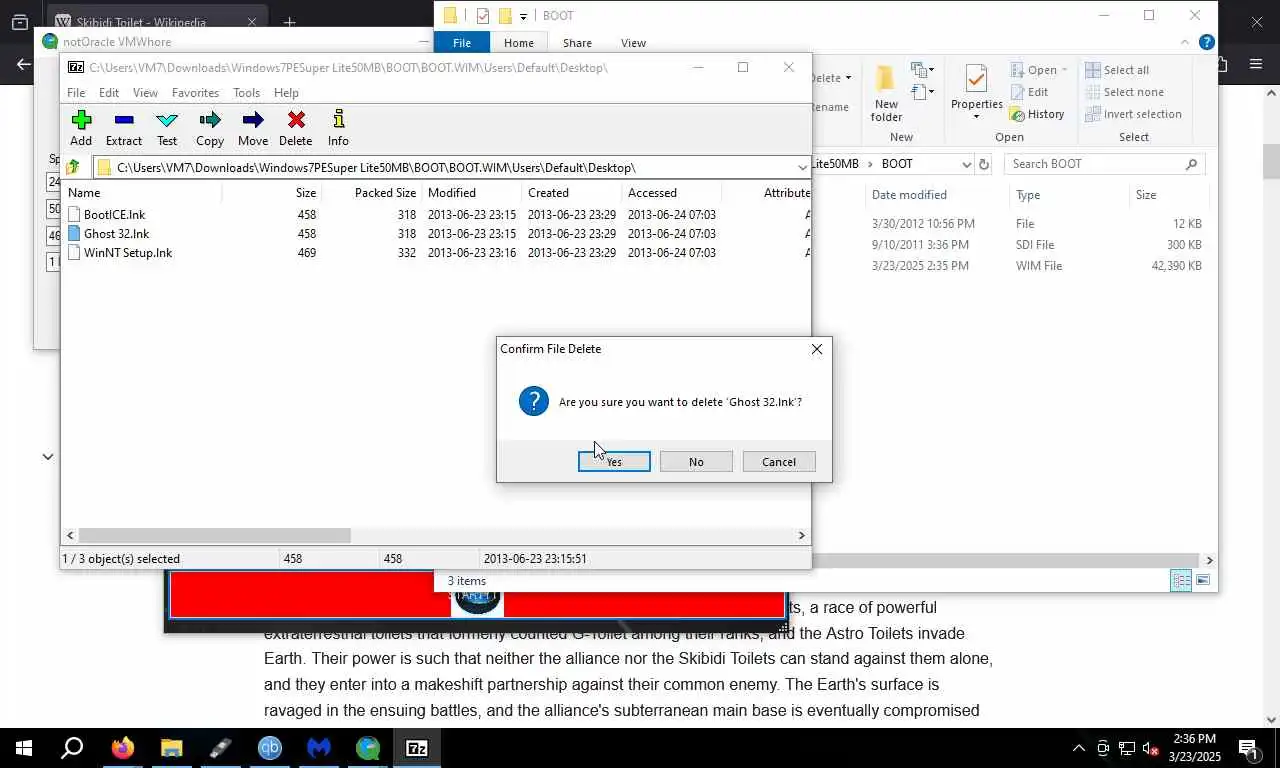Open qBittorrent from the taskbar
This screenshot has width=1280, height=768.
[270, 748]
